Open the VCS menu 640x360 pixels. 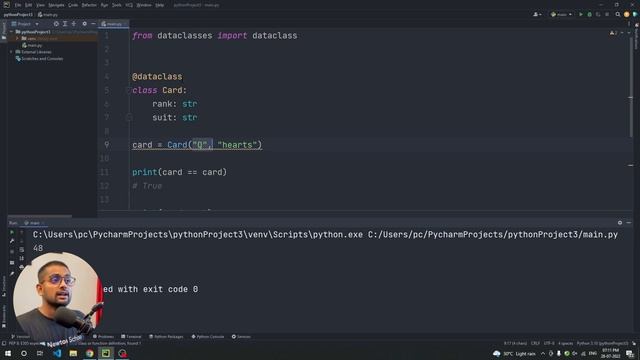[129, 5]
